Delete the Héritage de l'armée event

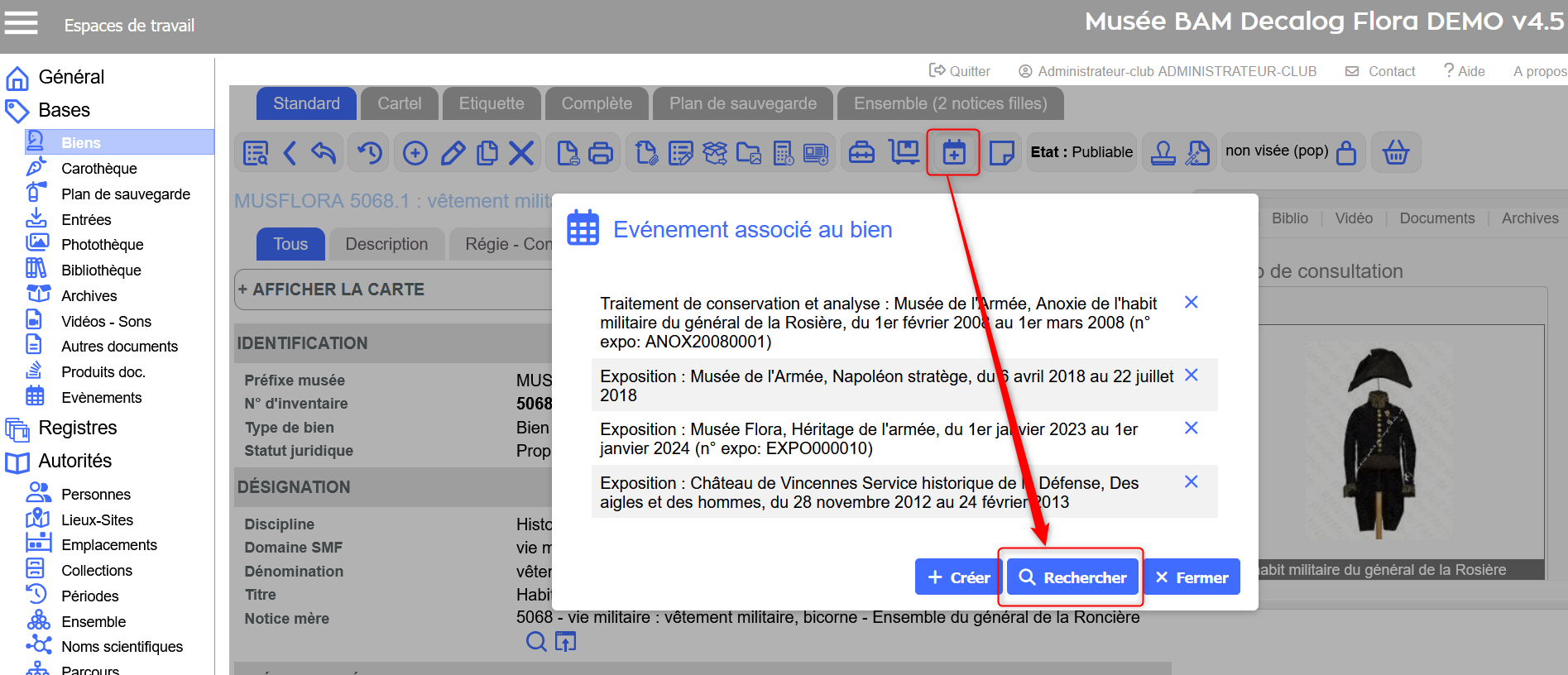1191,428
